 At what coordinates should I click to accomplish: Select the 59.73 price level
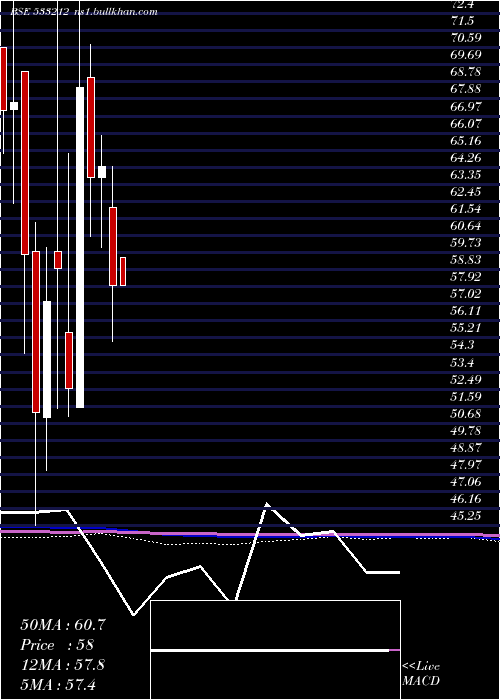[466, 243]
